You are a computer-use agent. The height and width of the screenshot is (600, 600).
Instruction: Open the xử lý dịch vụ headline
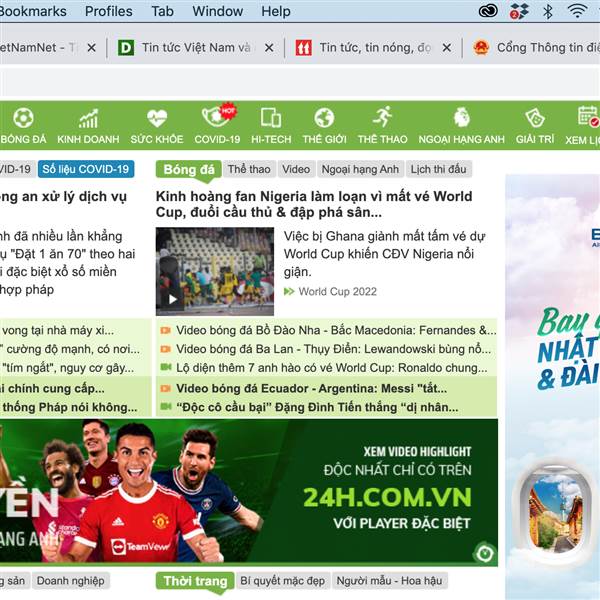63,197
